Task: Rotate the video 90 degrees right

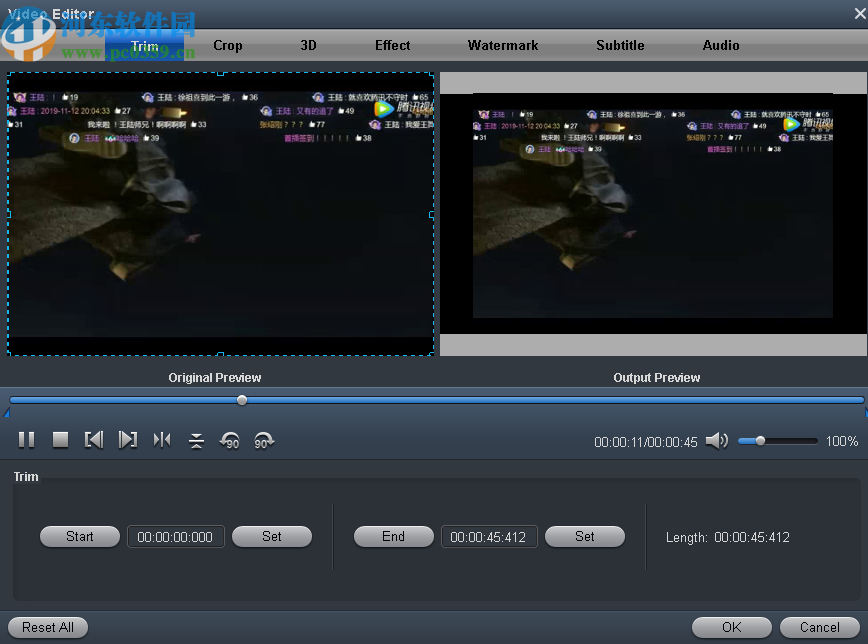Action: click(x=264, y=440)
